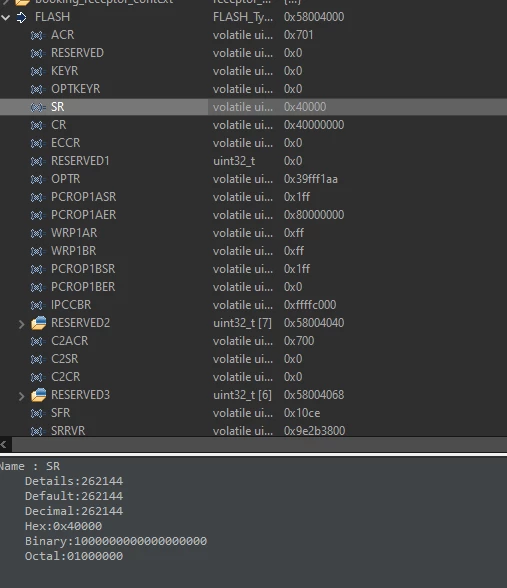Viewport: 507px width, 588px height.
Task: Click the horizontal scrollbar track
Action: pyautogui.click(x=260, y=444)
